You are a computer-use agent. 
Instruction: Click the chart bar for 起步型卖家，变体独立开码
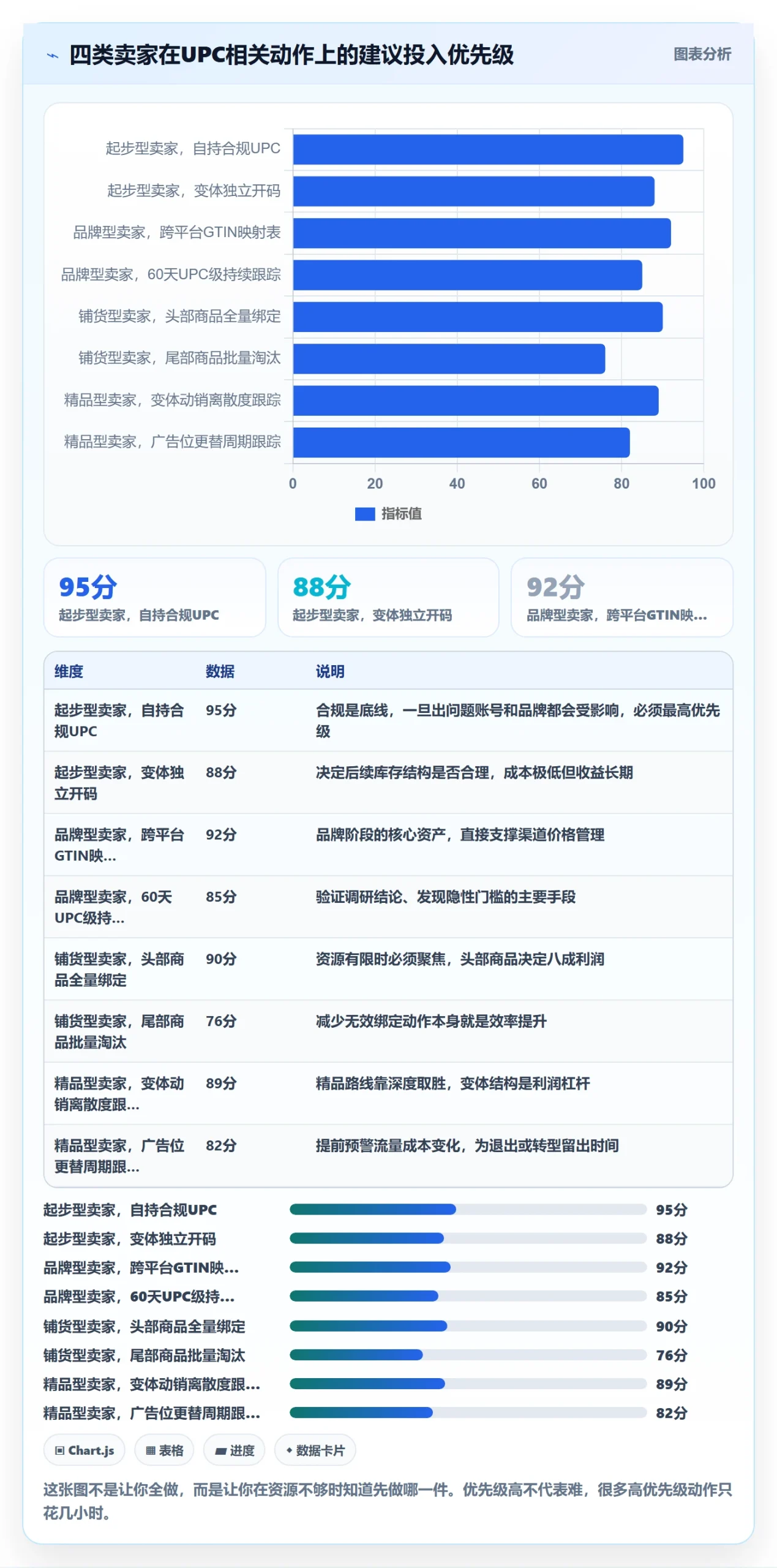point(473,191)
